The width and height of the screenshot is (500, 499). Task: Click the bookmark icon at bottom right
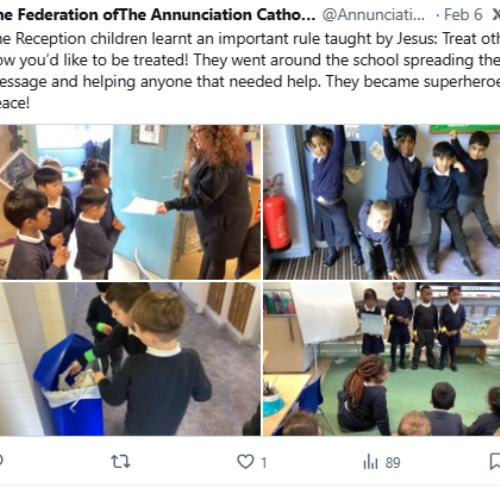point(495,462)
